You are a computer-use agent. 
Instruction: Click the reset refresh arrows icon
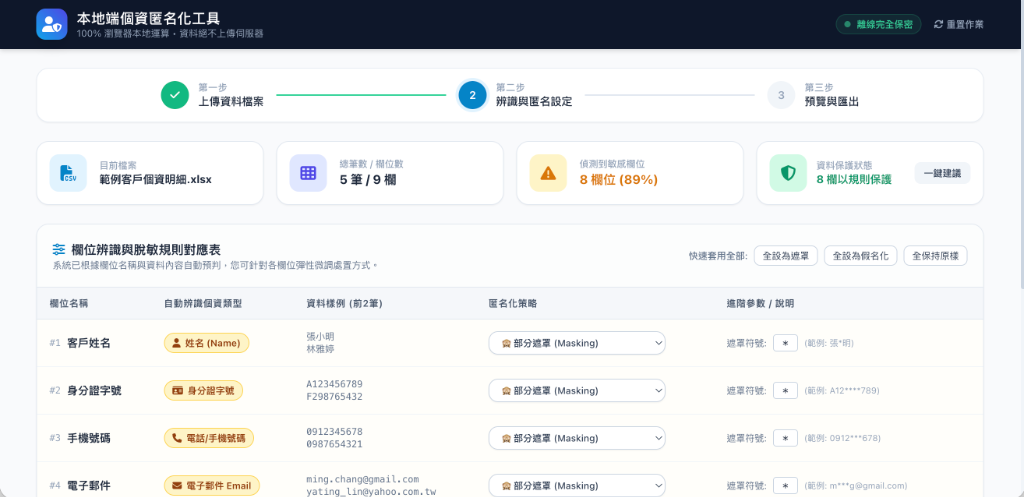point(938,24)
